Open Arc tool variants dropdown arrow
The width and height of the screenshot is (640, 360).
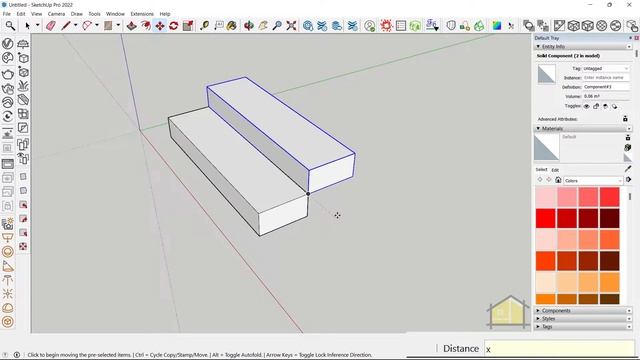[97, 25]
